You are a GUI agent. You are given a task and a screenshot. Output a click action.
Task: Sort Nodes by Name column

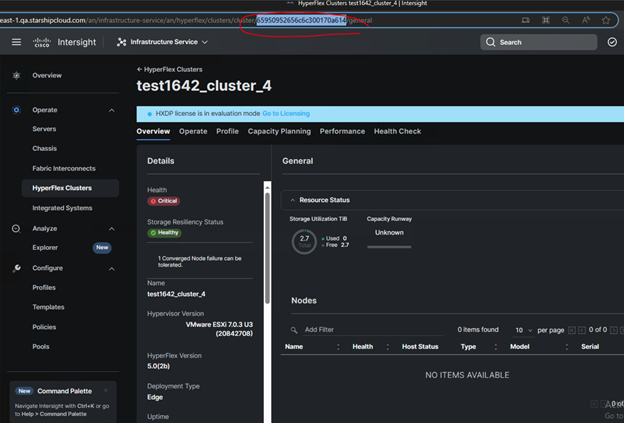(x=294, y=347)
